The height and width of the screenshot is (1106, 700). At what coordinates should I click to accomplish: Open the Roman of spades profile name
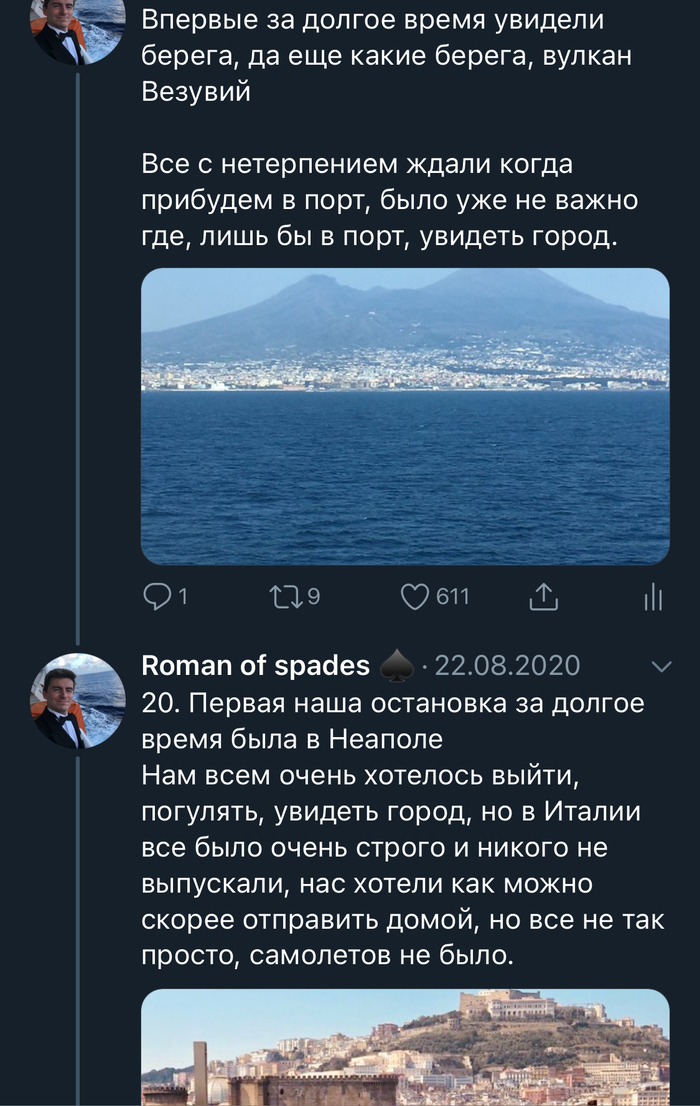click(255, 666)
